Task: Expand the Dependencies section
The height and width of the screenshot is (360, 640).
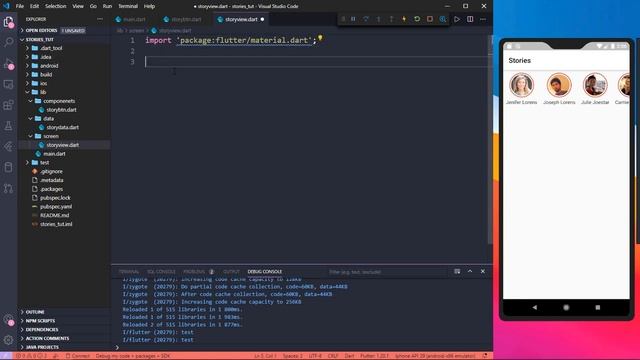Action: tap(42, 329)
